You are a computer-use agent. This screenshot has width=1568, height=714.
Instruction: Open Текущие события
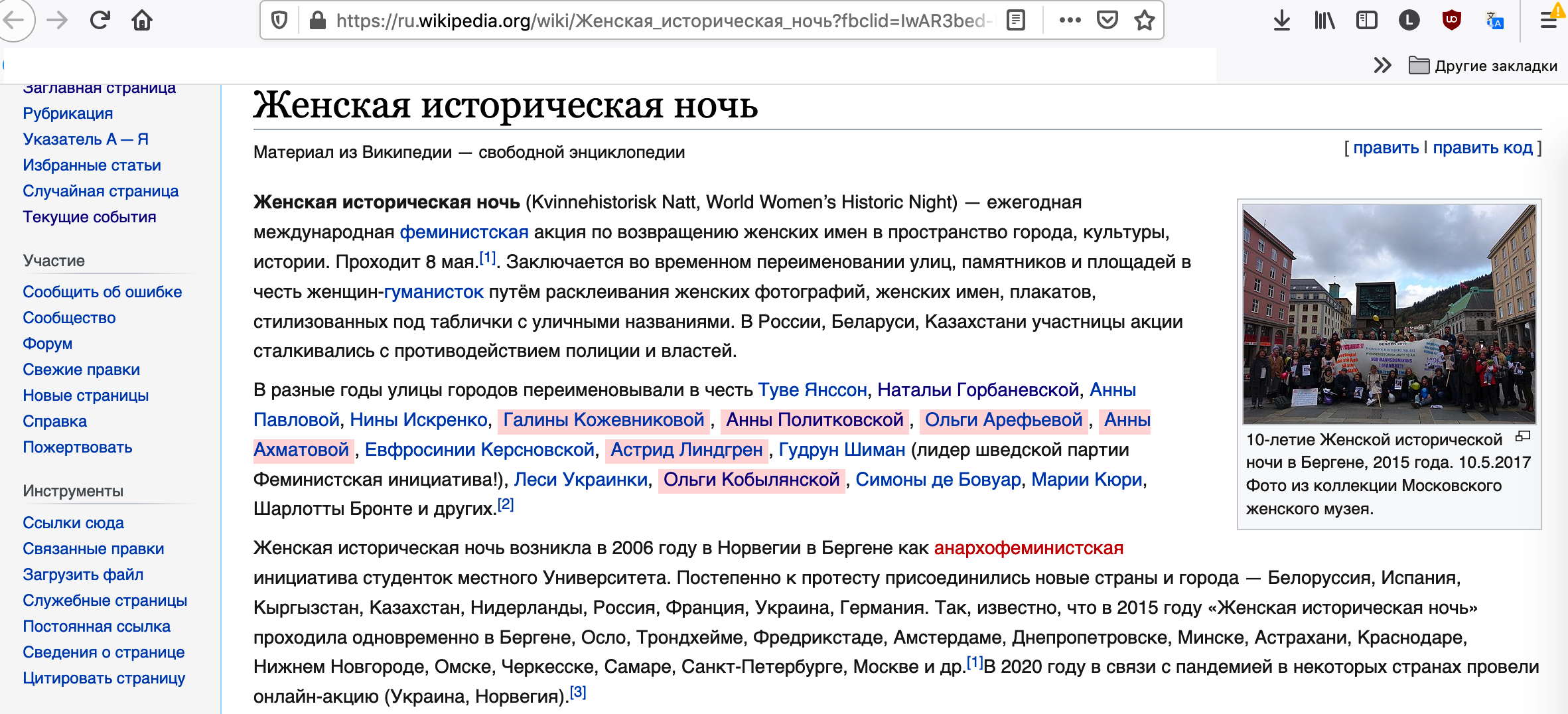pos(89,217)
